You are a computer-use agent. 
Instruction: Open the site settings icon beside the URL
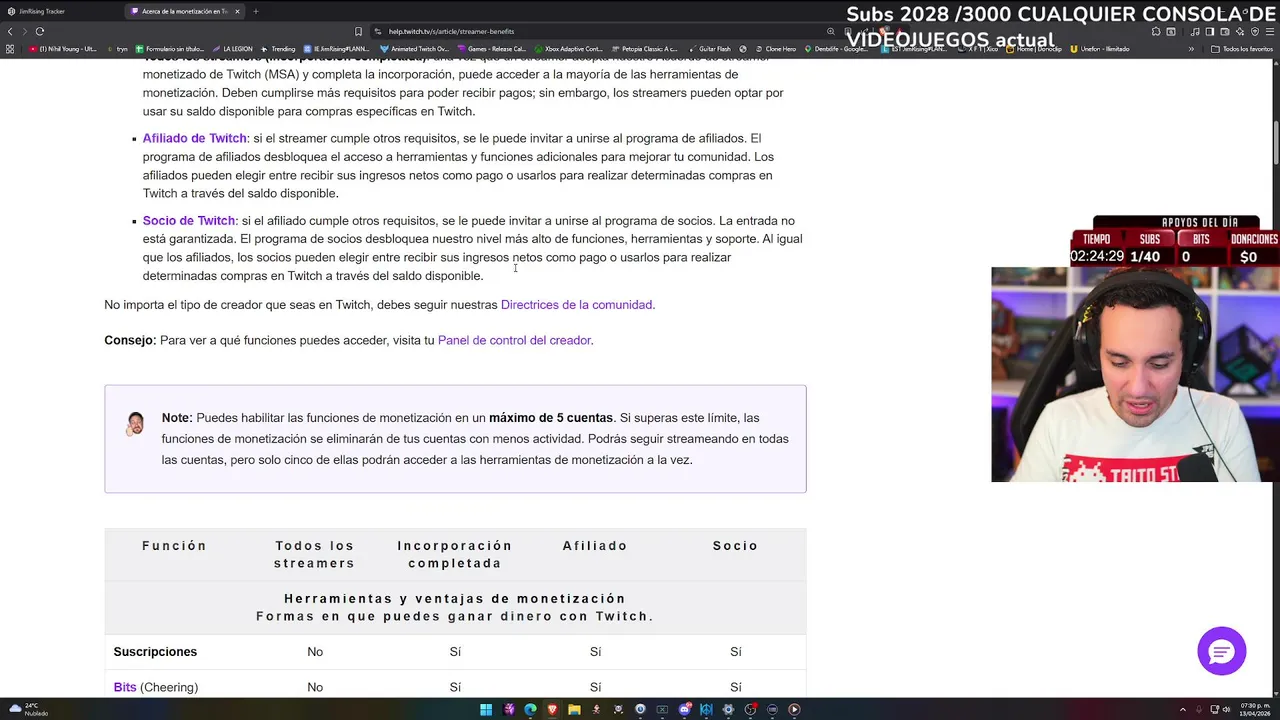(378, 31)
